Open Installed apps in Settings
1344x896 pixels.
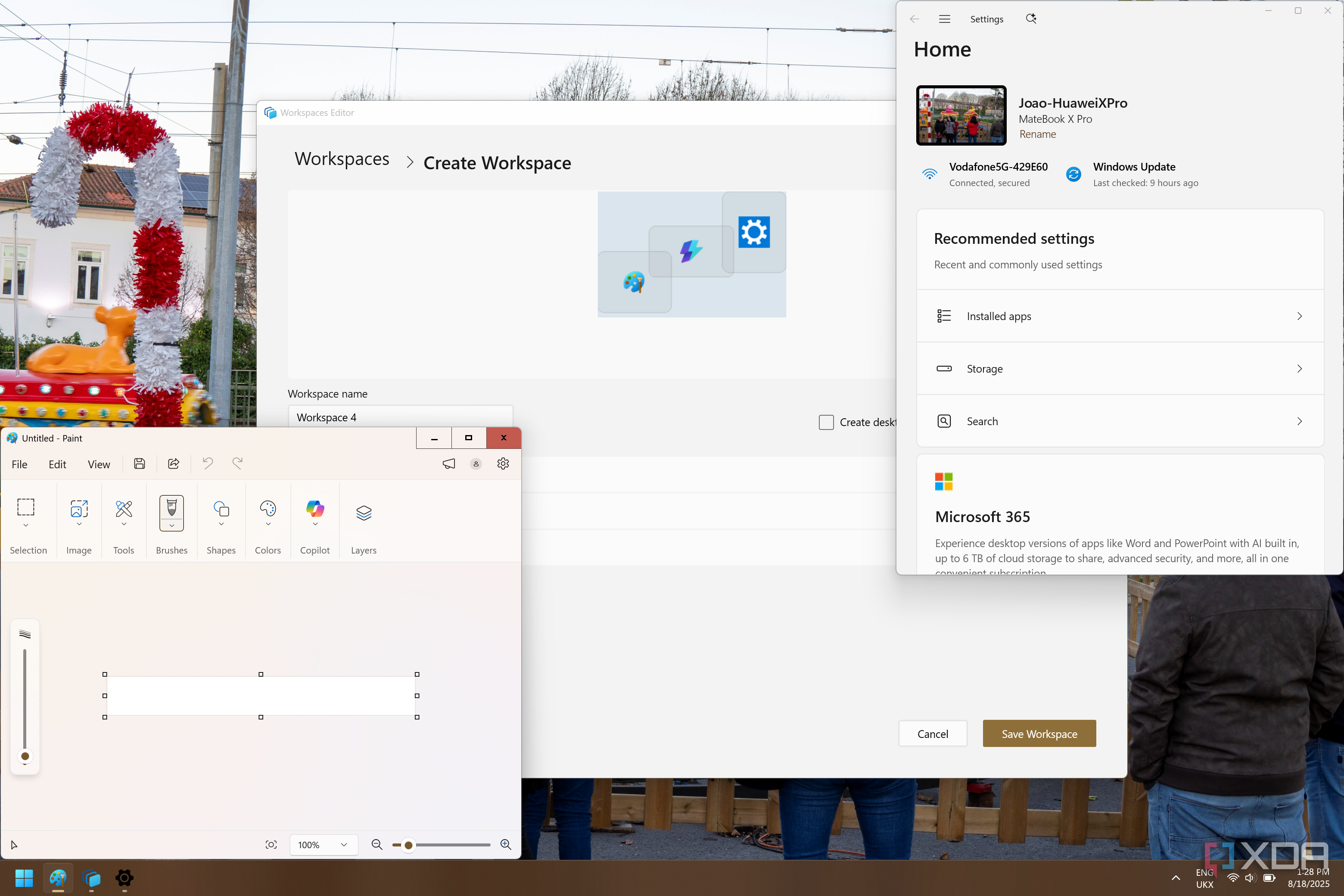[1120, 316]
